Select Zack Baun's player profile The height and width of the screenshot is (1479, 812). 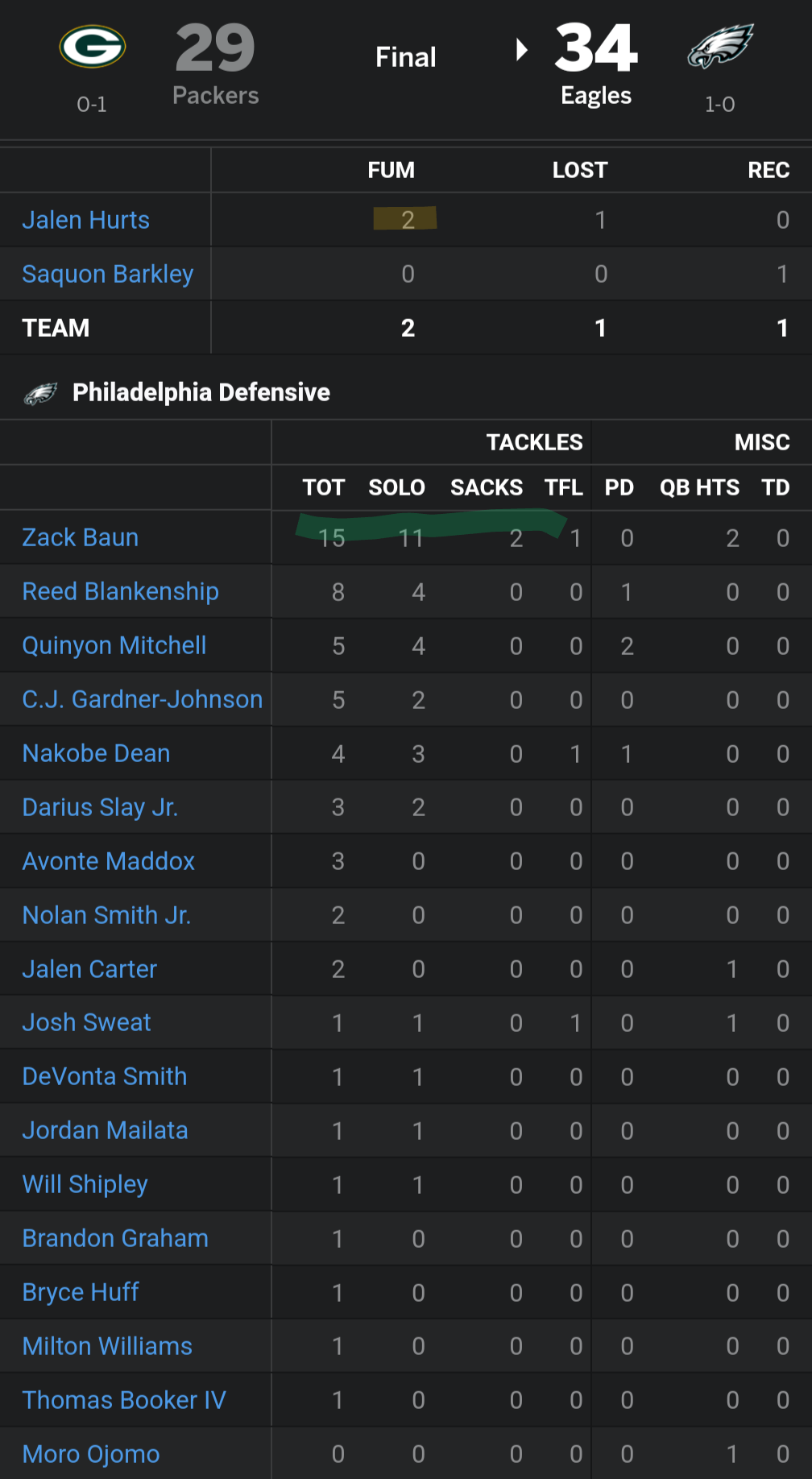(81, 537)
